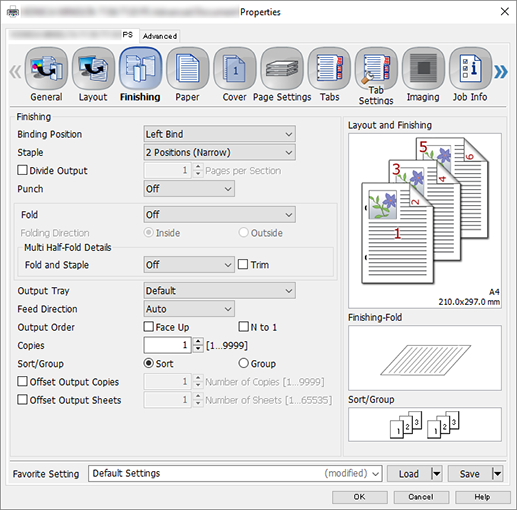Switch to the Advanced tab

coord(160,36)
